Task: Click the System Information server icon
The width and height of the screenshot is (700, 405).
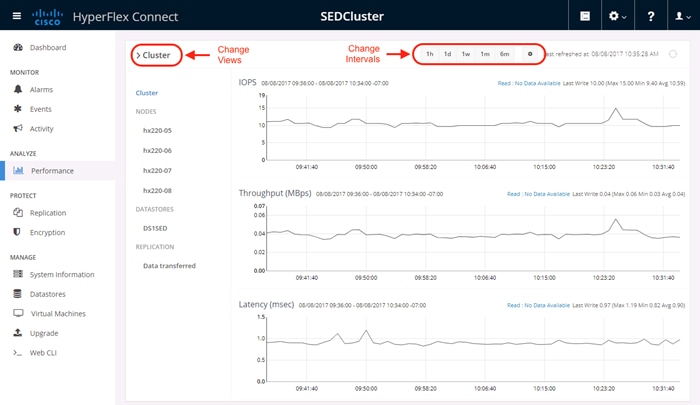Action: click(18, 274)
